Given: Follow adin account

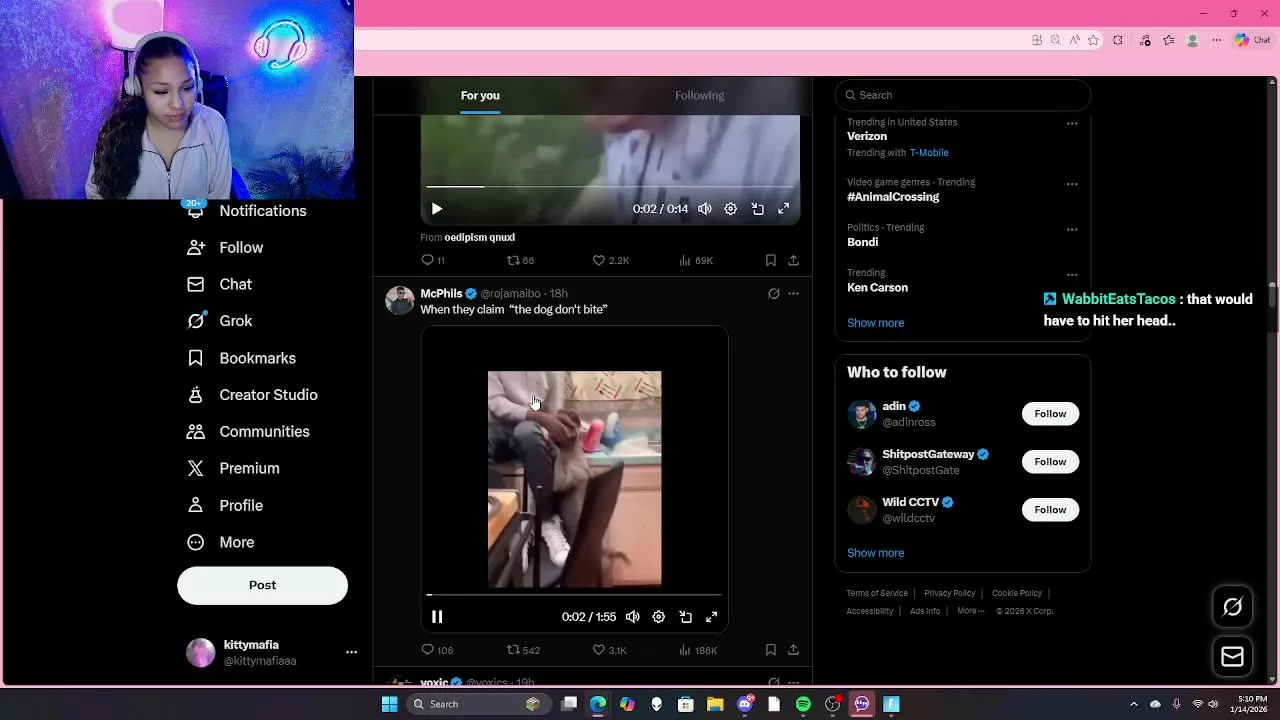Looking at the screenshot, I should [x=1050, y=414].
